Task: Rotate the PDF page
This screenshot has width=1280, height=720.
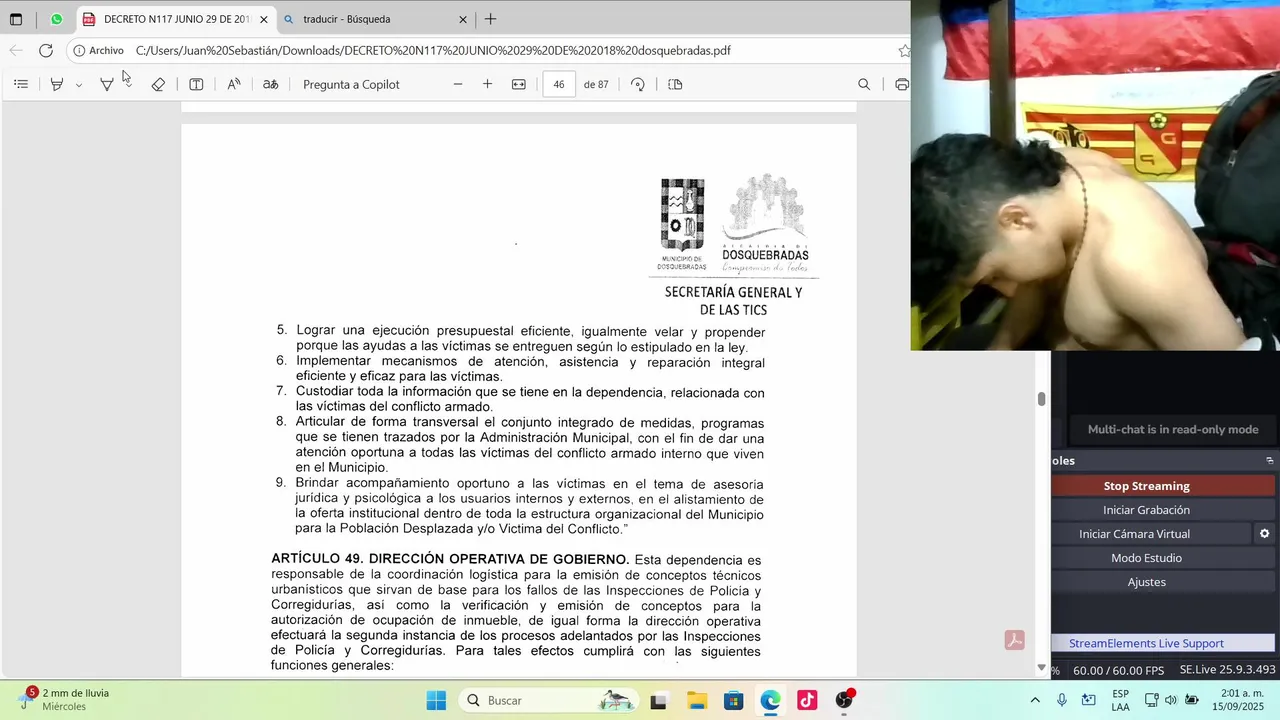Action: coord(638,84)
